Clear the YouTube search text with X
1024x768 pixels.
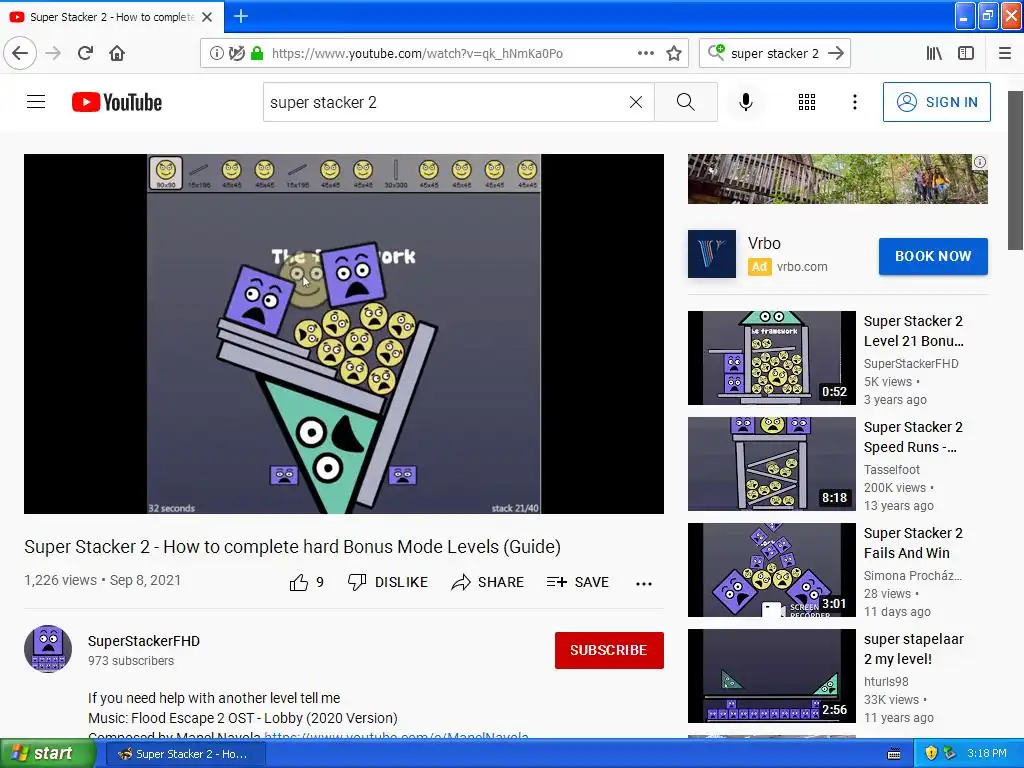[635, 102]
